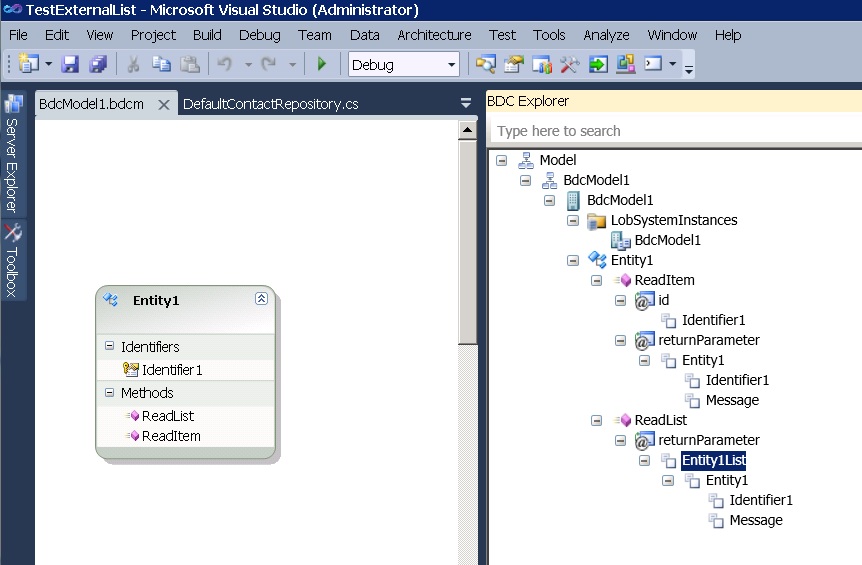This screenshot has height=565, width=862.
Task: Select the Entity1 shape title in designer
Action: pyautogui.click(x=156, y=300)
